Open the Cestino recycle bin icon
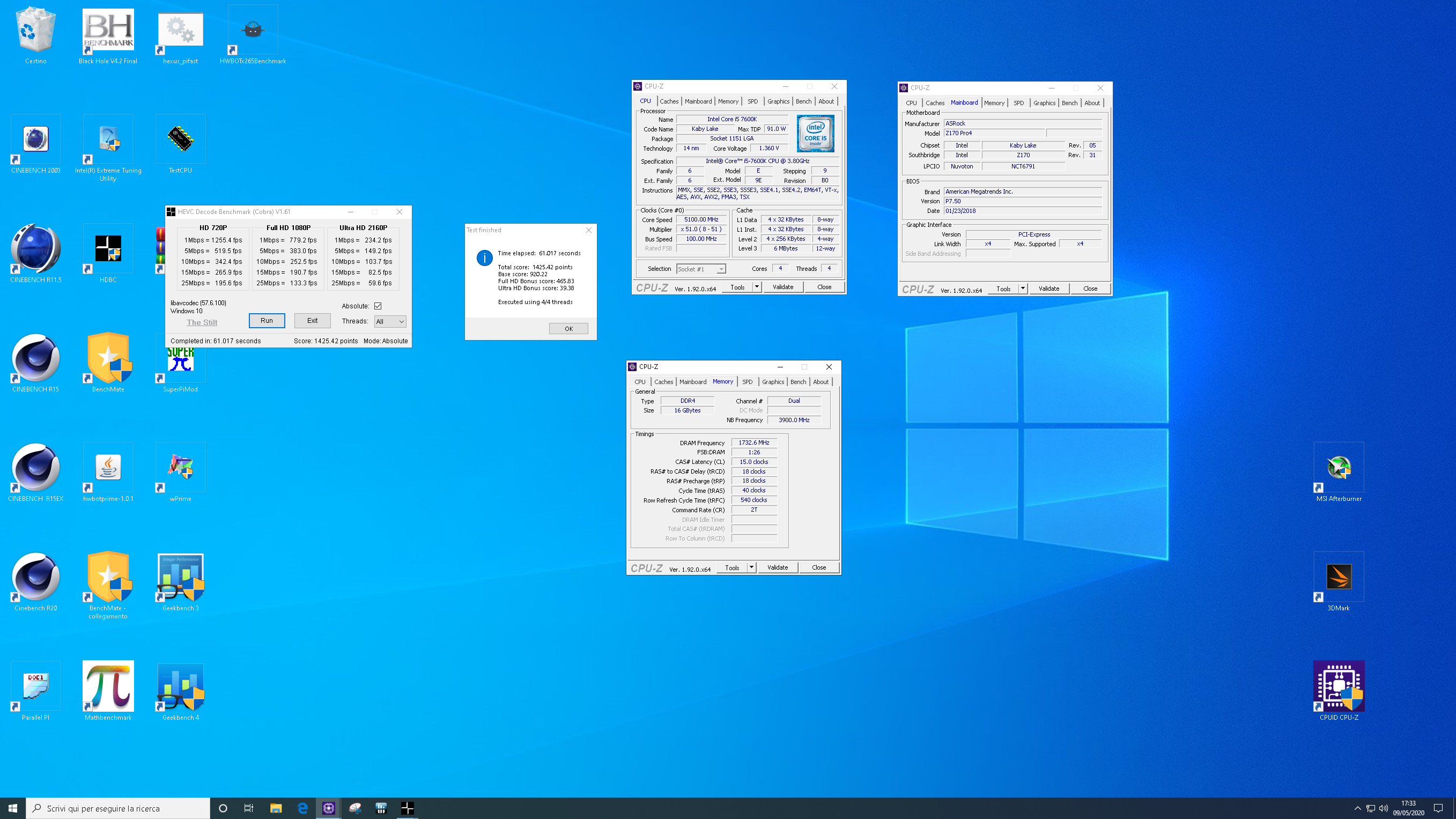The height and width of the screenshot is (819, 1456). point(35,35)
